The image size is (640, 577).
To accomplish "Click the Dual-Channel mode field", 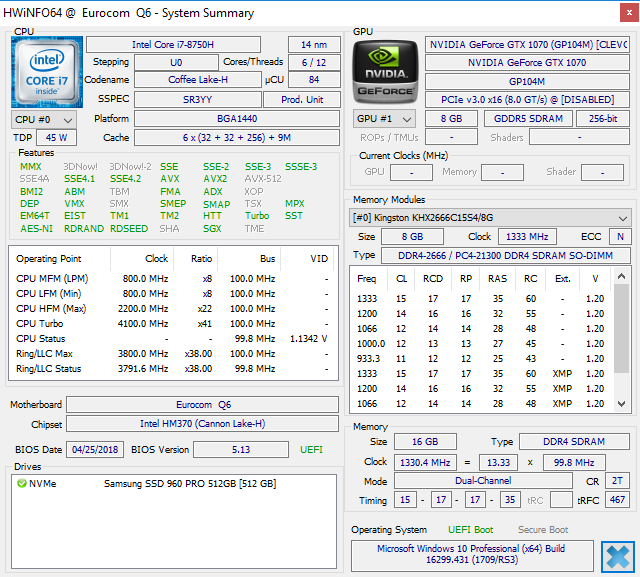I will click(483, 481).
